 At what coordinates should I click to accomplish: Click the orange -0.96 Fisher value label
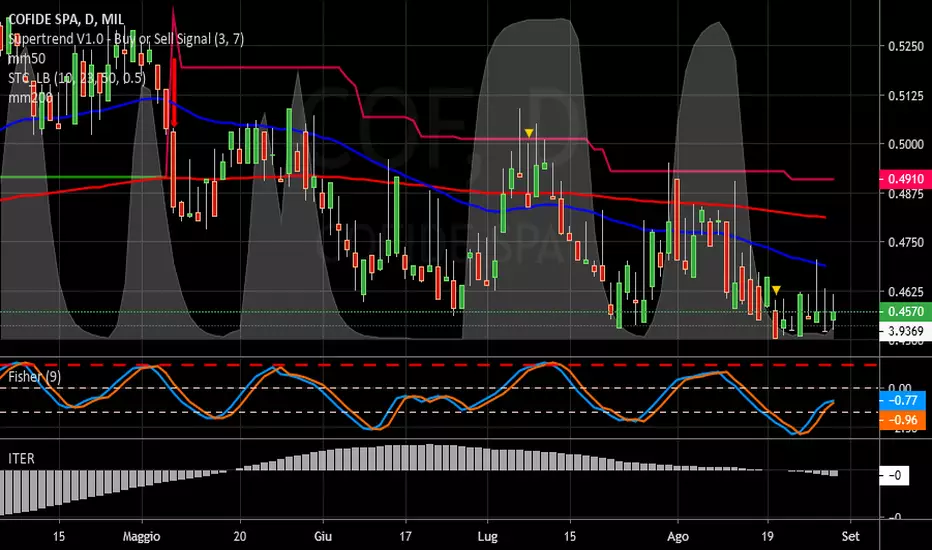click(902, 420)
